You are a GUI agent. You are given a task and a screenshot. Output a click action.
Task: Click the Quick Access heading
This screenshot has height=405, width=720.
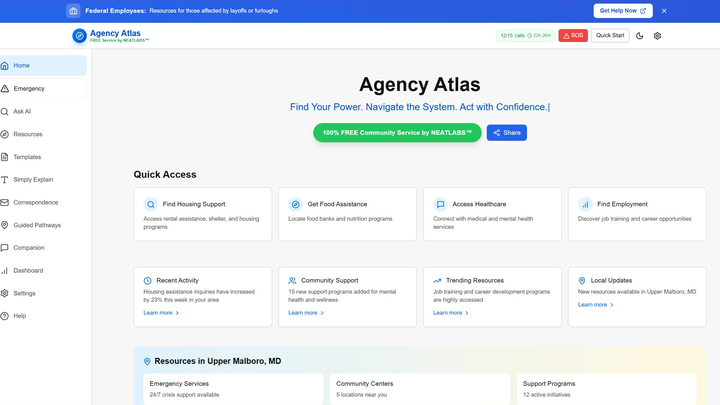pyautogui.click(x=165, y=174)
